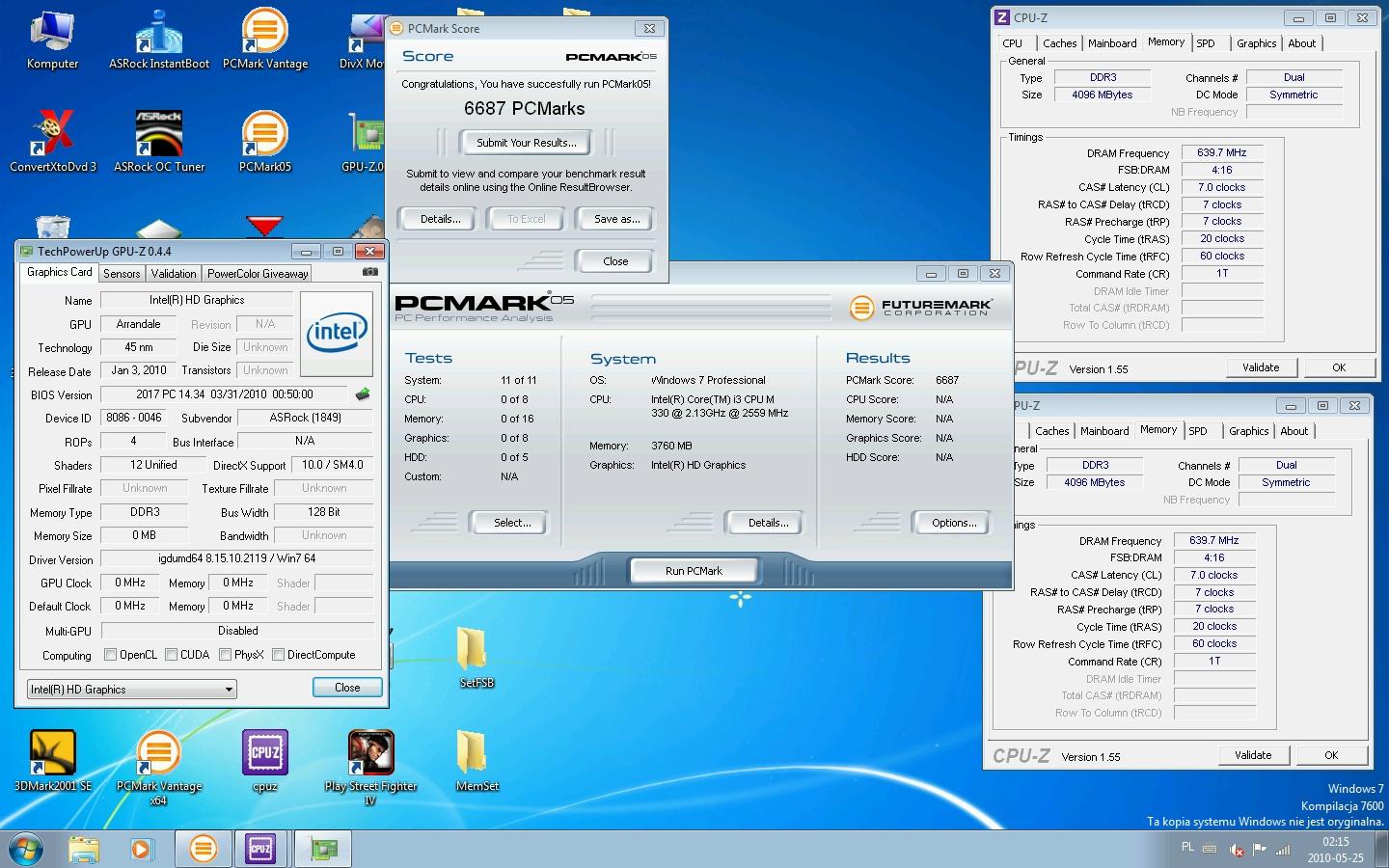Click the GPU-Z screenshot camera icon

[370, 272]
